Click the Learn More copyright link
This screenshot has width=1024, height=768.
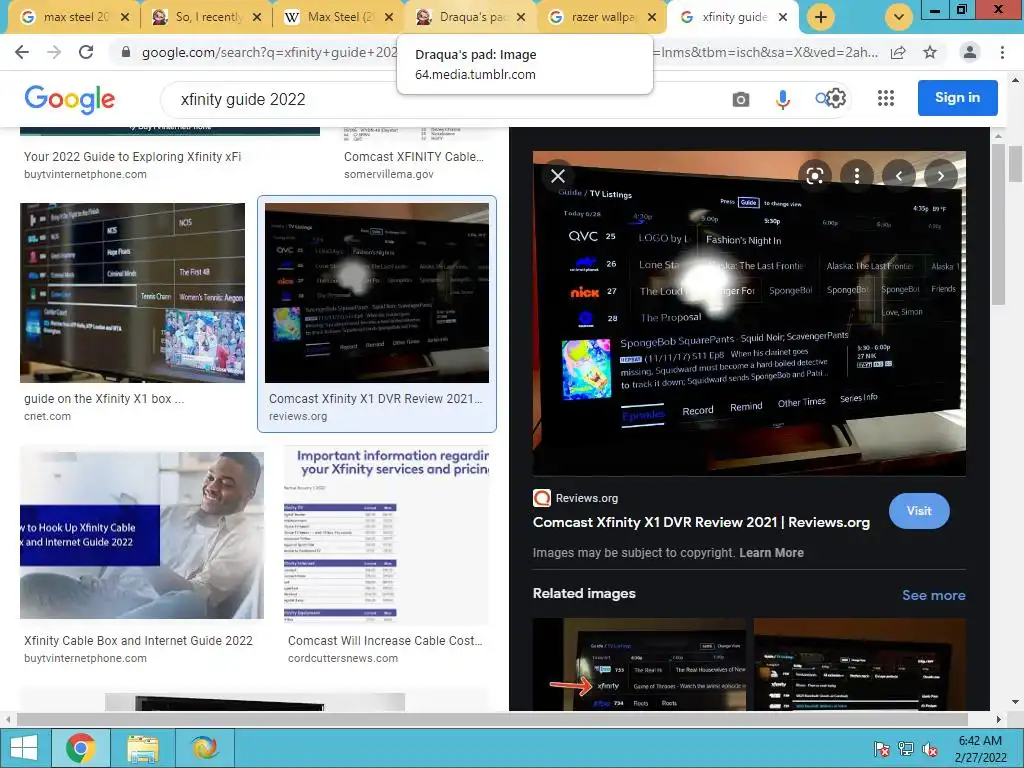click(x=771, y=552)
